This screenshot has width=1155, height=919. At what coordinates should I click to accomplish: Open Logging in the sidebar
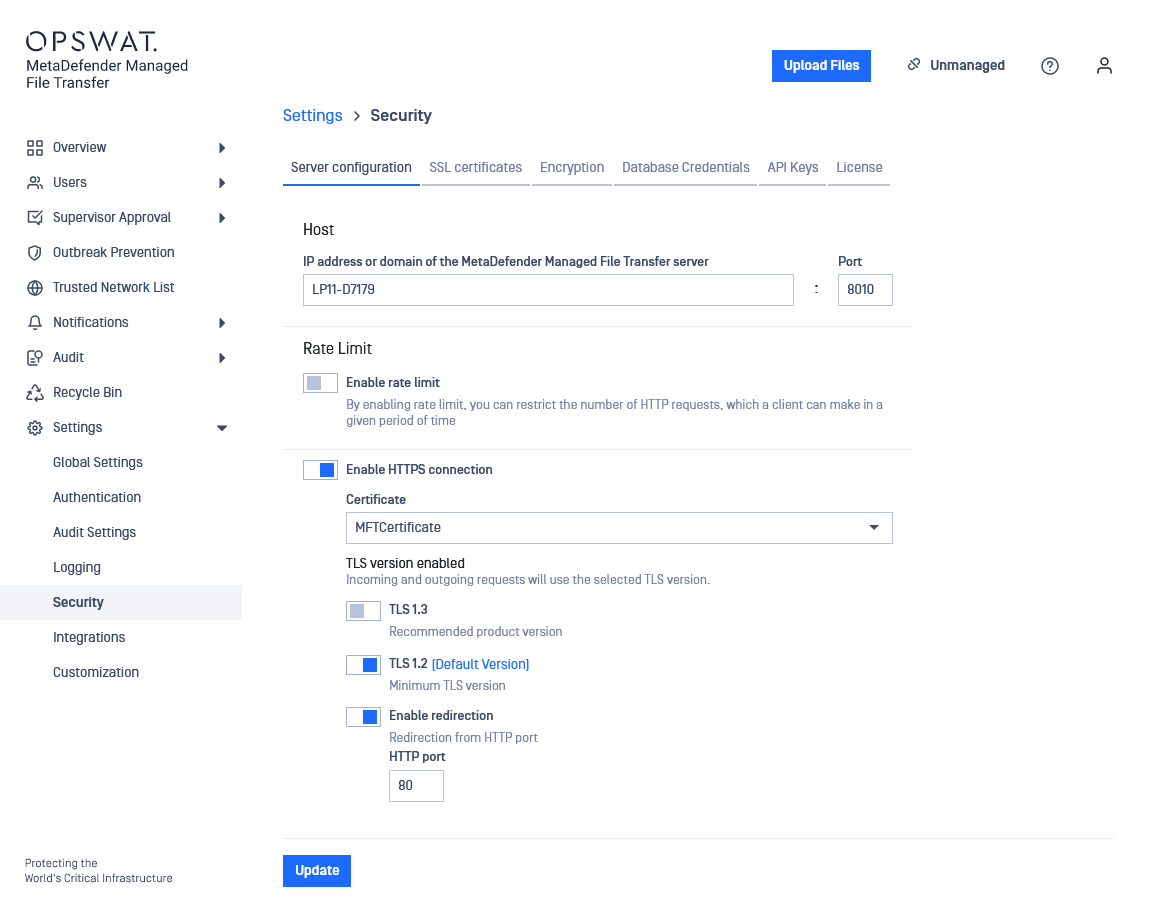point(77,568)
